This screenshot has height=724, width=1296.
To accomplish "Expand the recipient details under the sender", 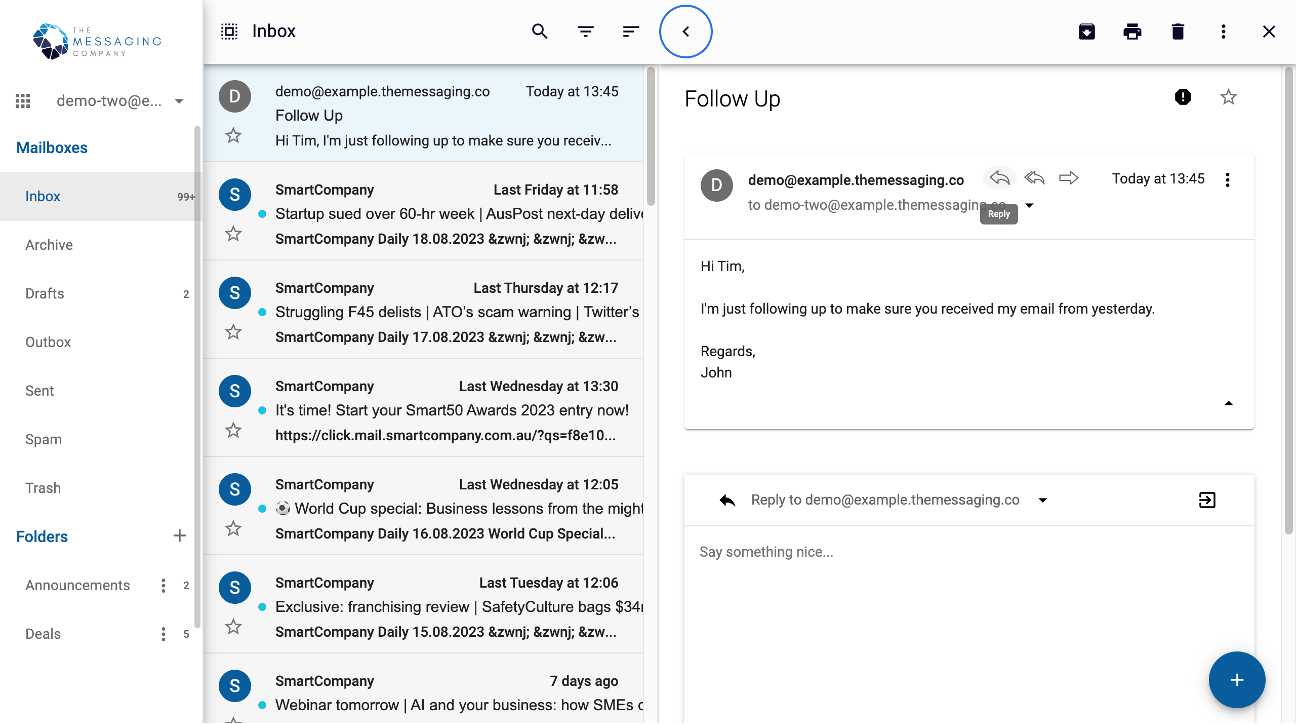I will click(1028, 205).
